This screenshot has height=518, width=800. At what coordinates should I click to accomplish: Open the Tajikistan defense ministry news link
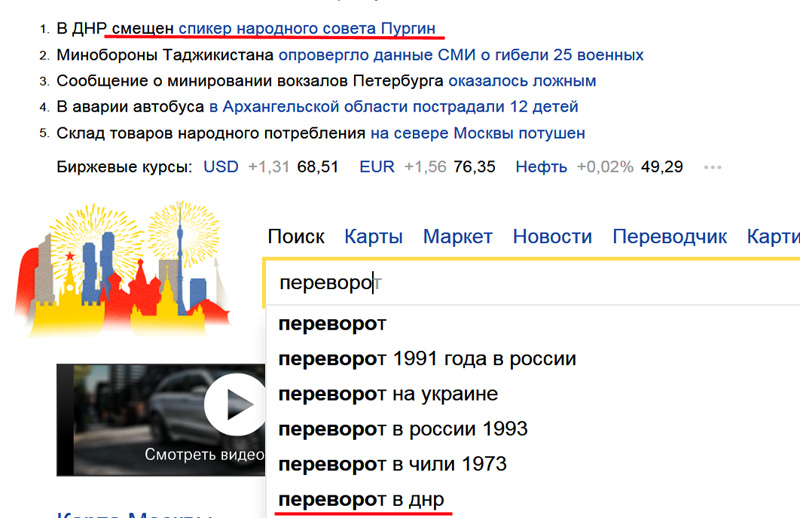point(461,54)
